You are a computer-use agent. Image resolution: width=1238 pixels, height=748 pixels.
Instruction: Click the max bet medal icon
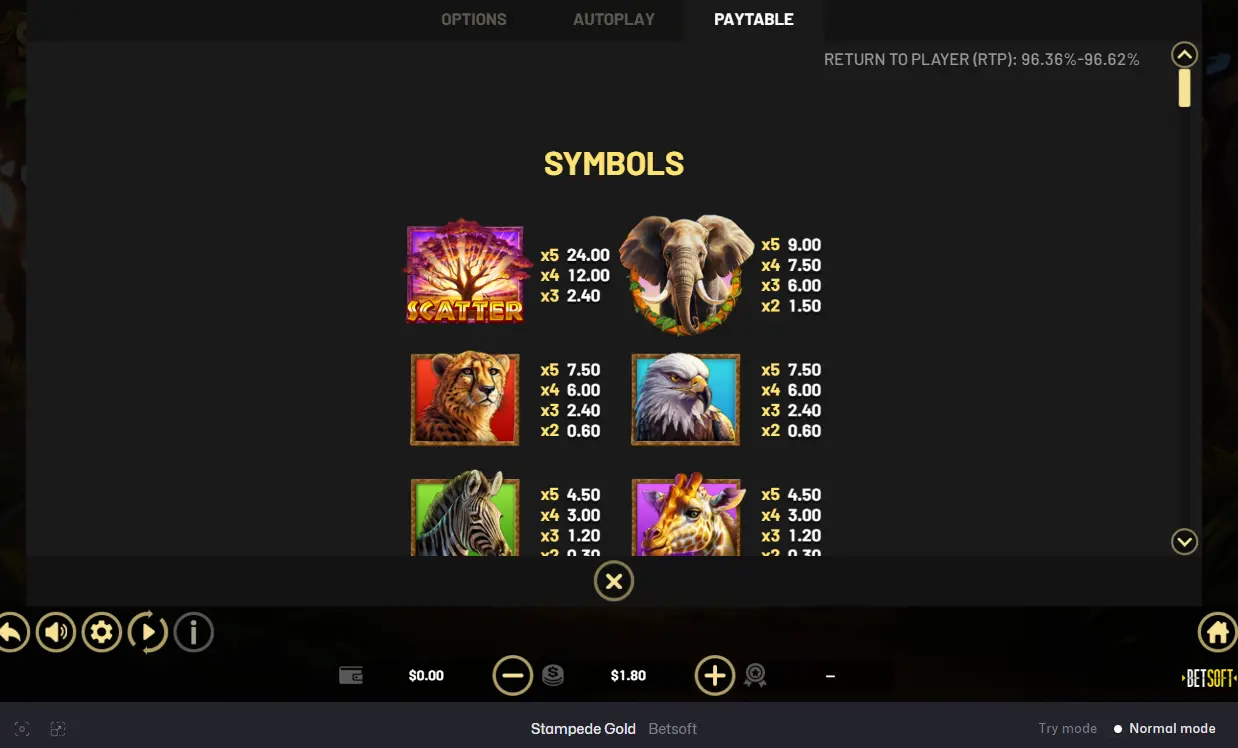point(755,676)
